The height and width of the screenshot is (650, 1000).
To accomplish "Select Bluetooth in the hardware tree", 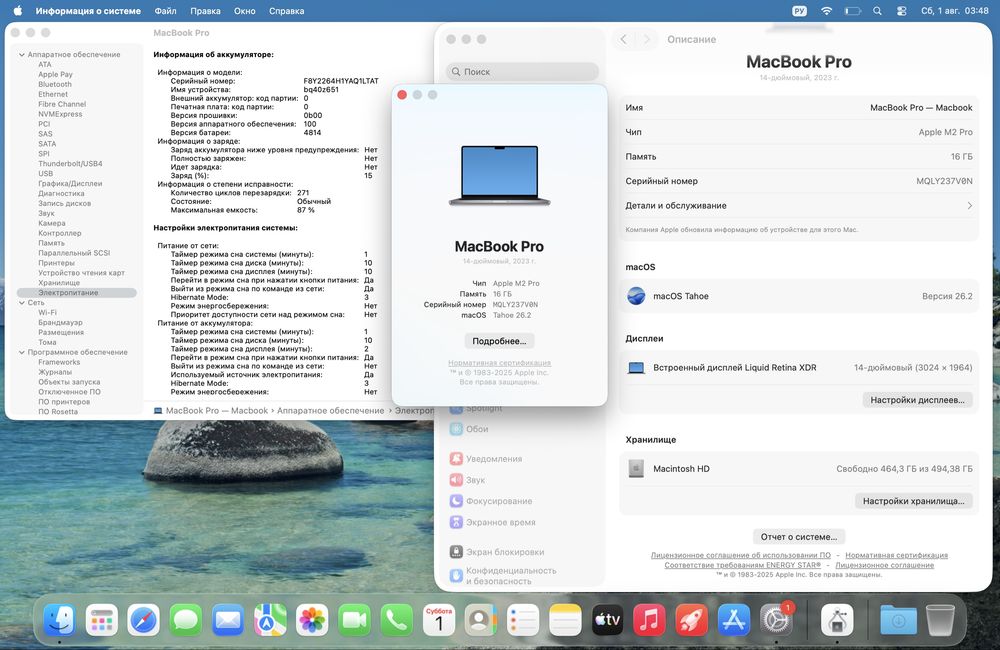I will [x=55, y=84].
